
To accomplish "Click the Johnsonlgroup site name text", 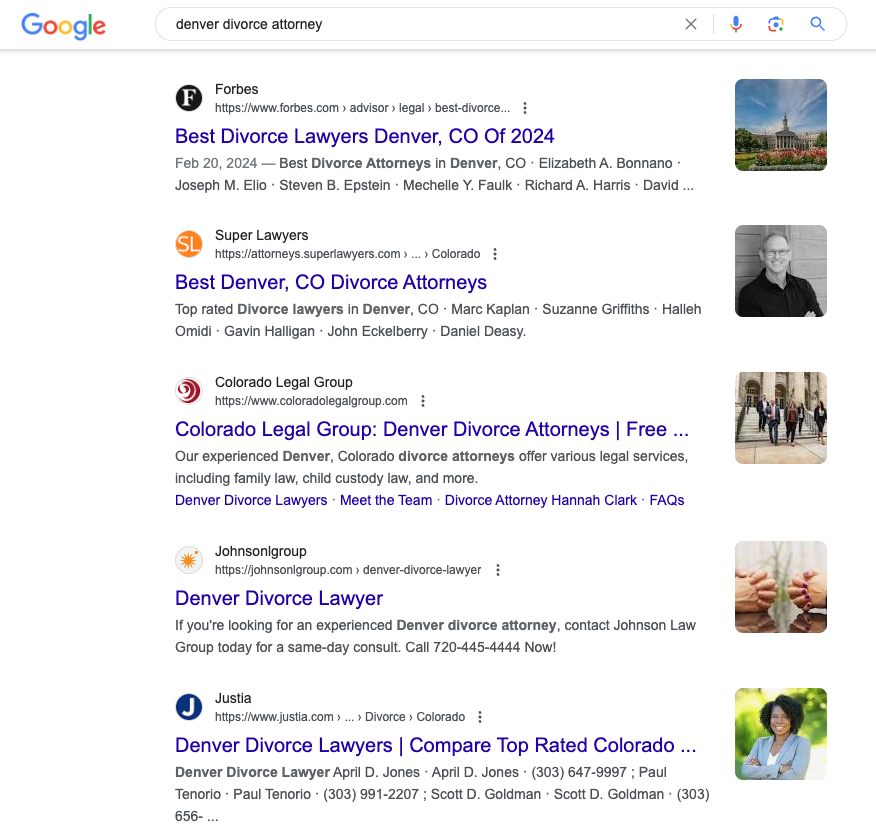I will click(x=261, y=551).
